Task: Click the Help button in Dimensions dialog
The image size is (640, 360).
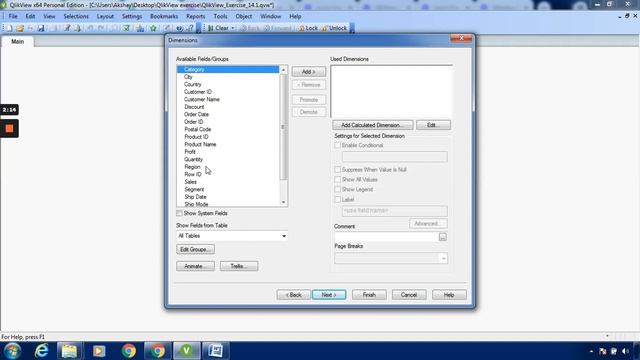Action: point(449,295)
